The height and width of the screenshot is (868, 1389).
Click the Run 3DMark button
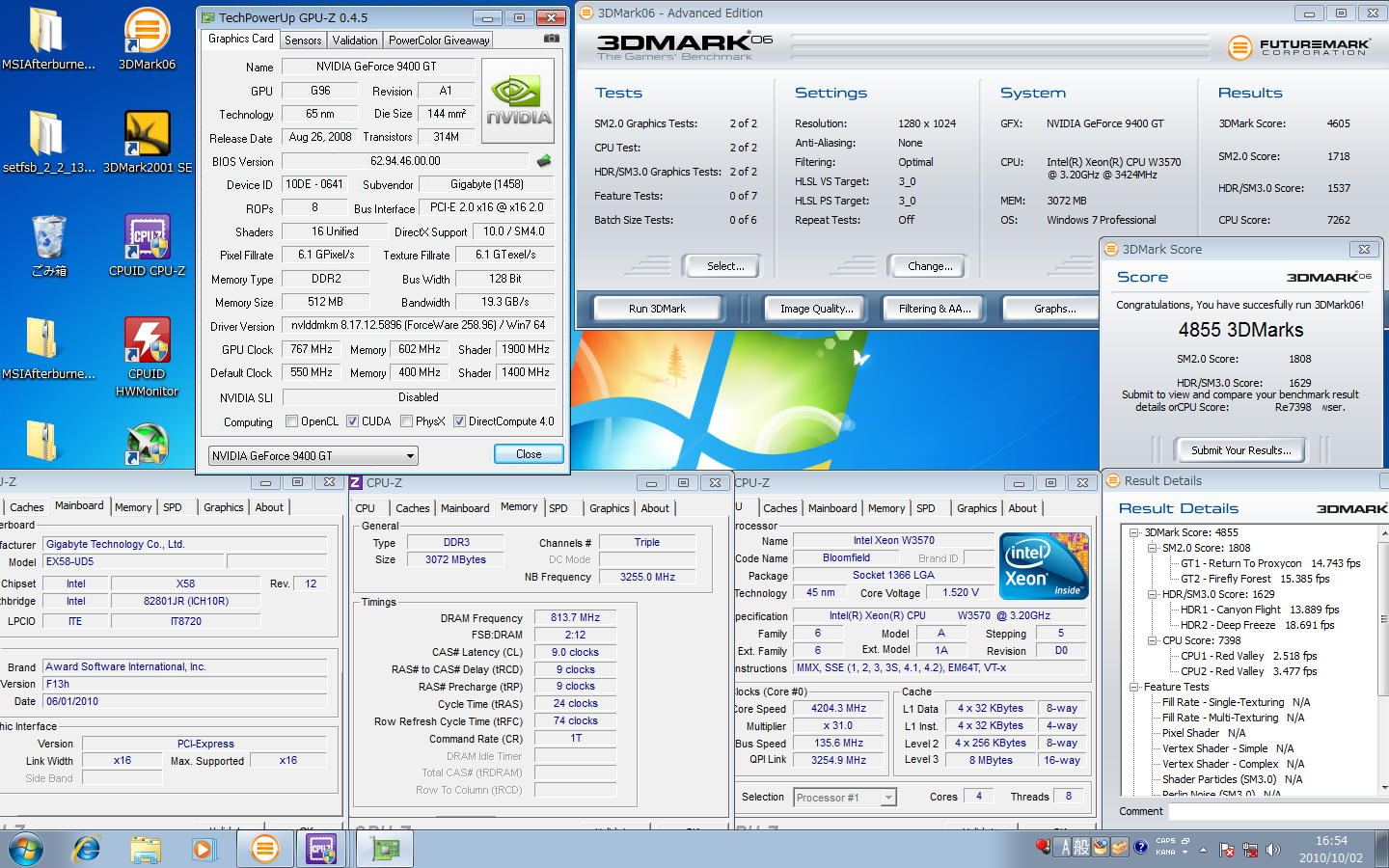[x=657, y=309]
